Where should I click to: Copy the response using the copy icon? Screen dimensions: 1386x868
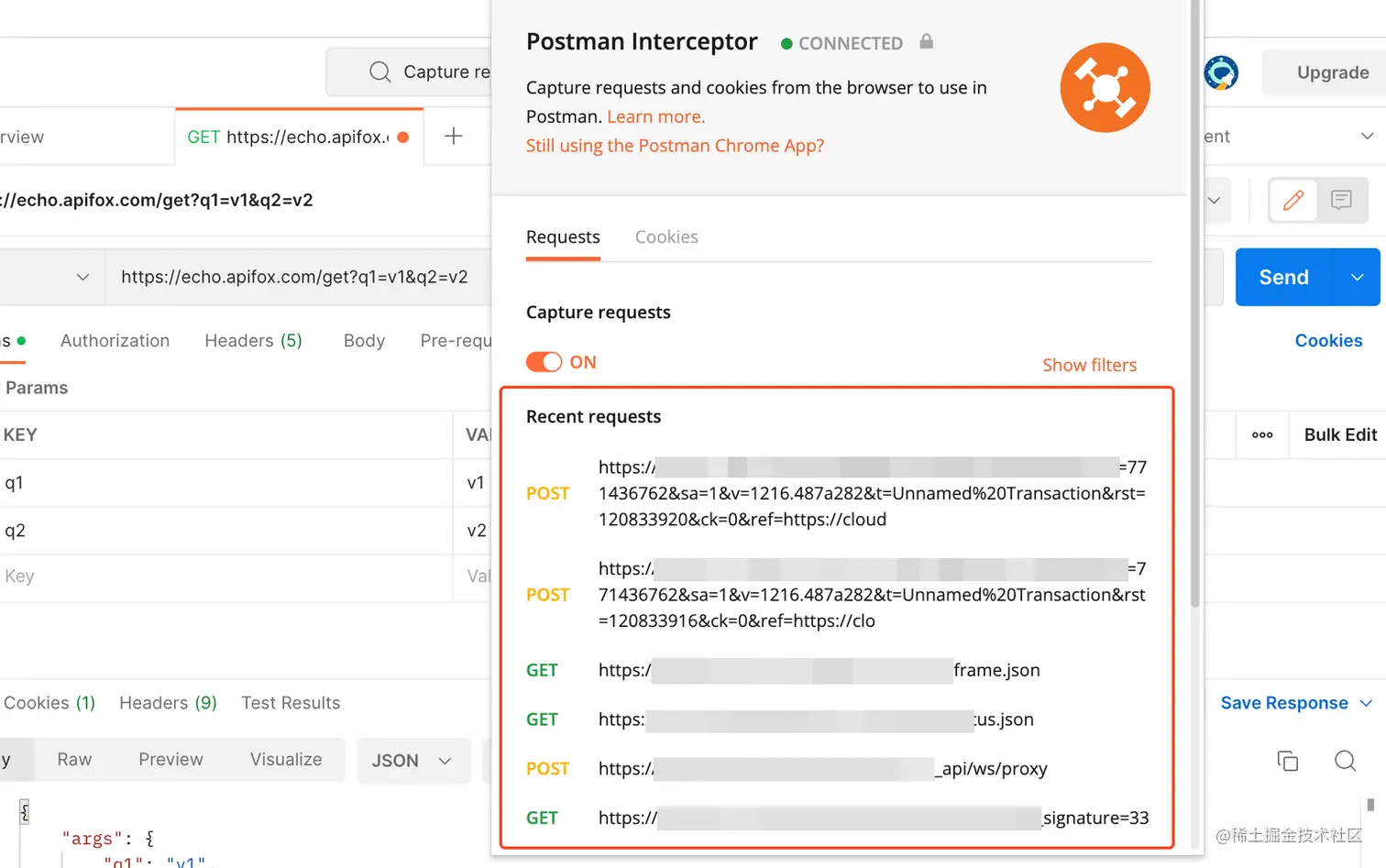point(1287,761)
